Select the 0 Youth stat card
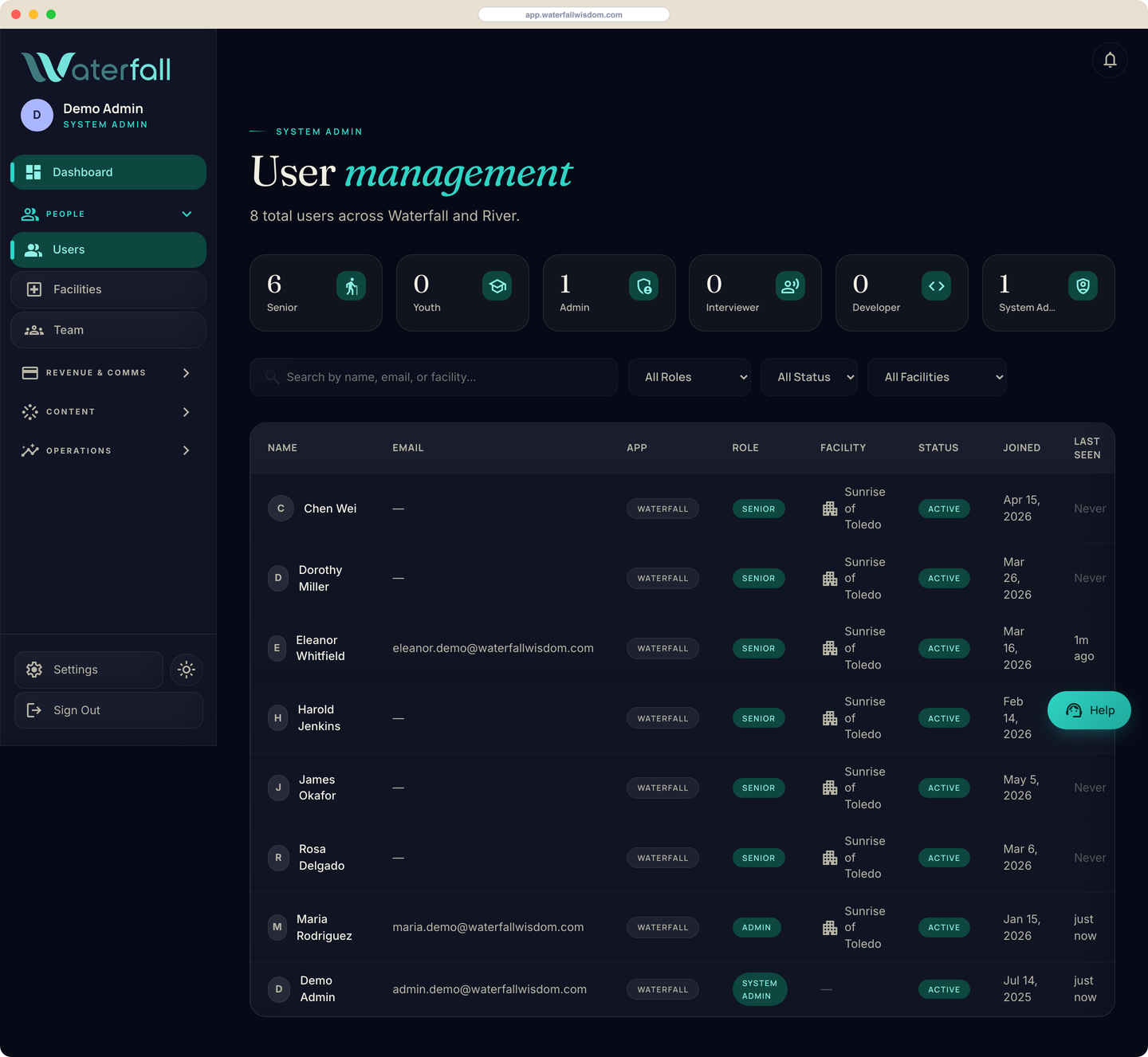1148x1057 pixels. point(462,293)
